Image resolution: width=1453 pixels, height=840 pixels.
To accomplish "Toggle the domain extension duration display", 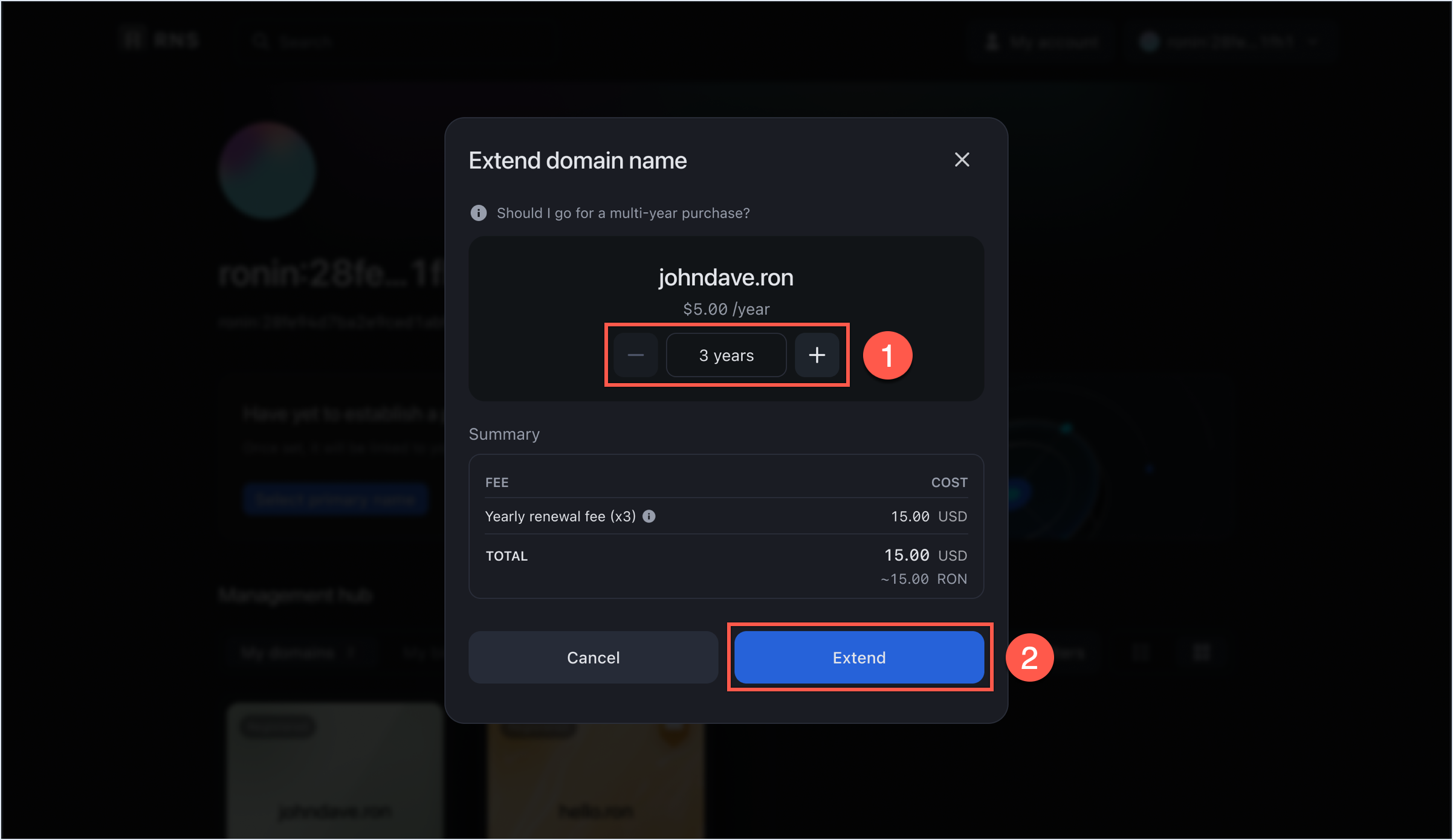I will tap(726, 355).
